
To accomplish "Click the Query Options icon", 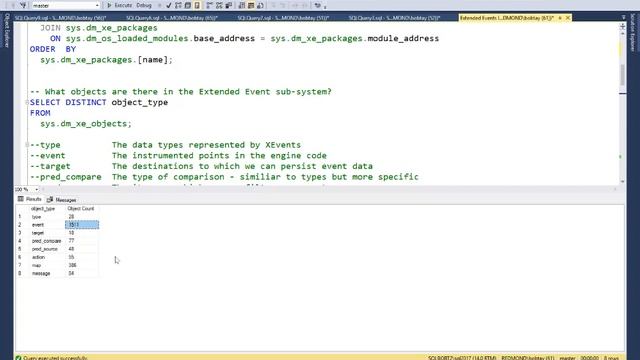I will [188, 5].
